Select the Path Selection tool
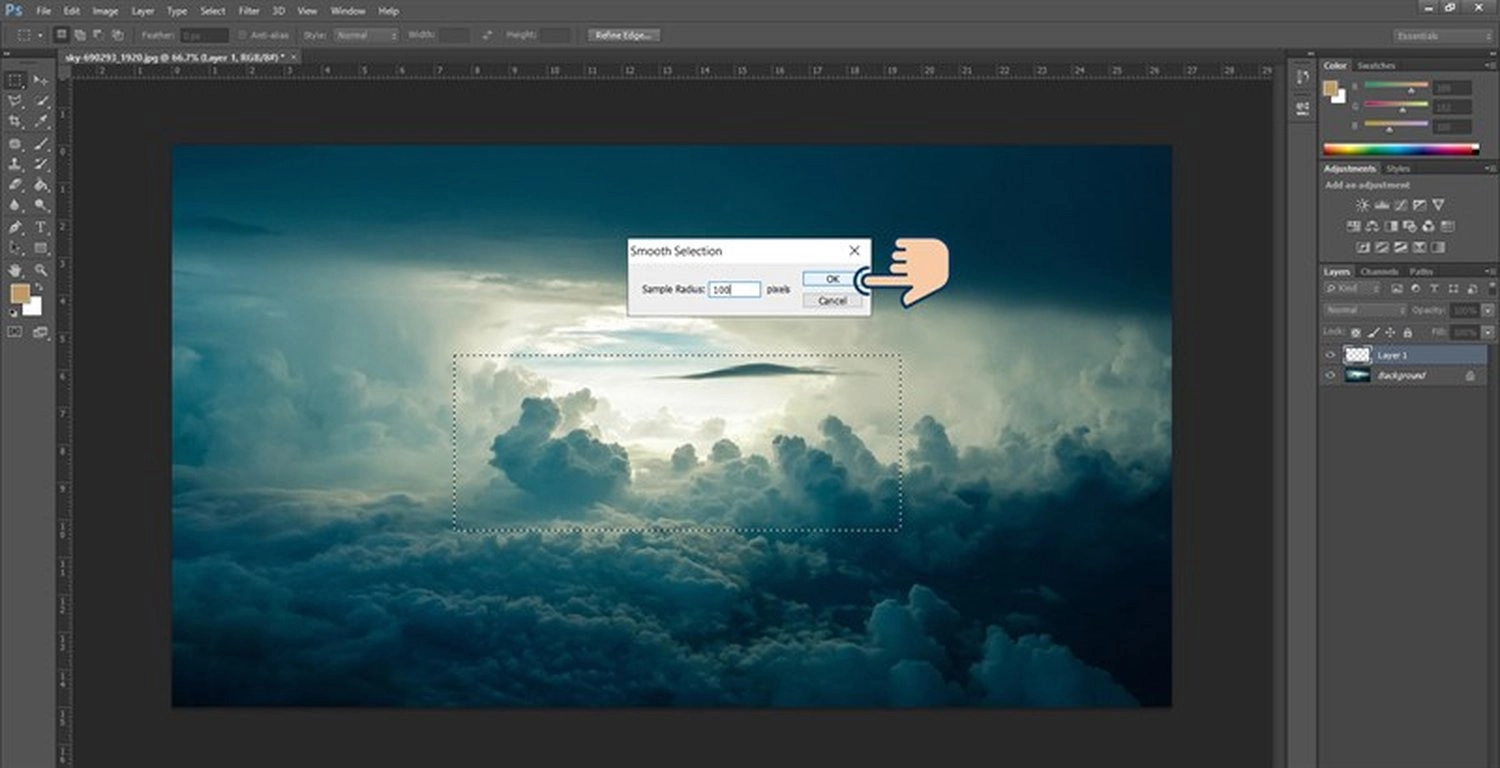The height and width of the screenshot is (768, 1500). 15,247
